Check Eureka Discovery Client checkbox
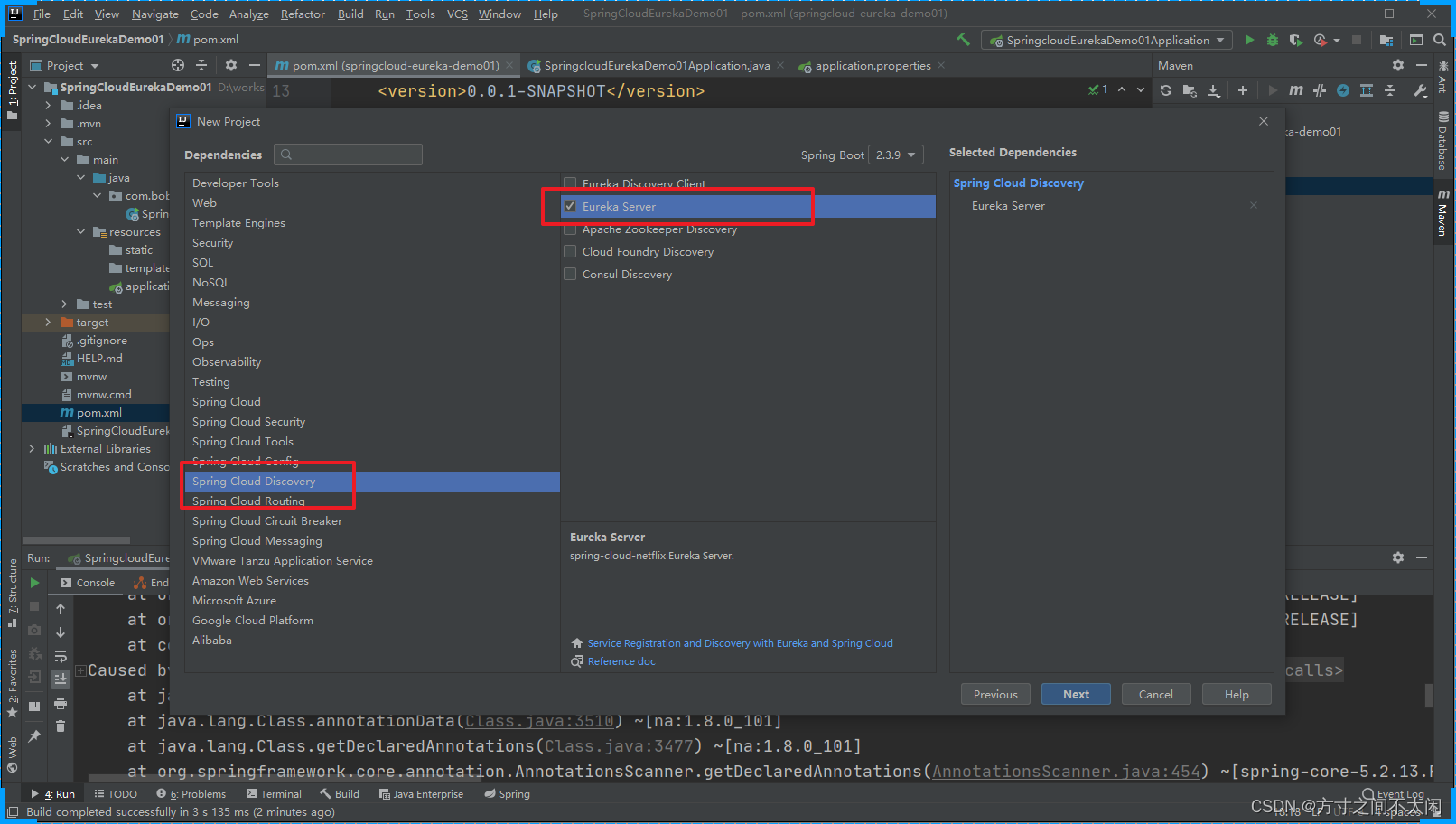The width and height of the screenshot is (1456, 824). [570, 183]
